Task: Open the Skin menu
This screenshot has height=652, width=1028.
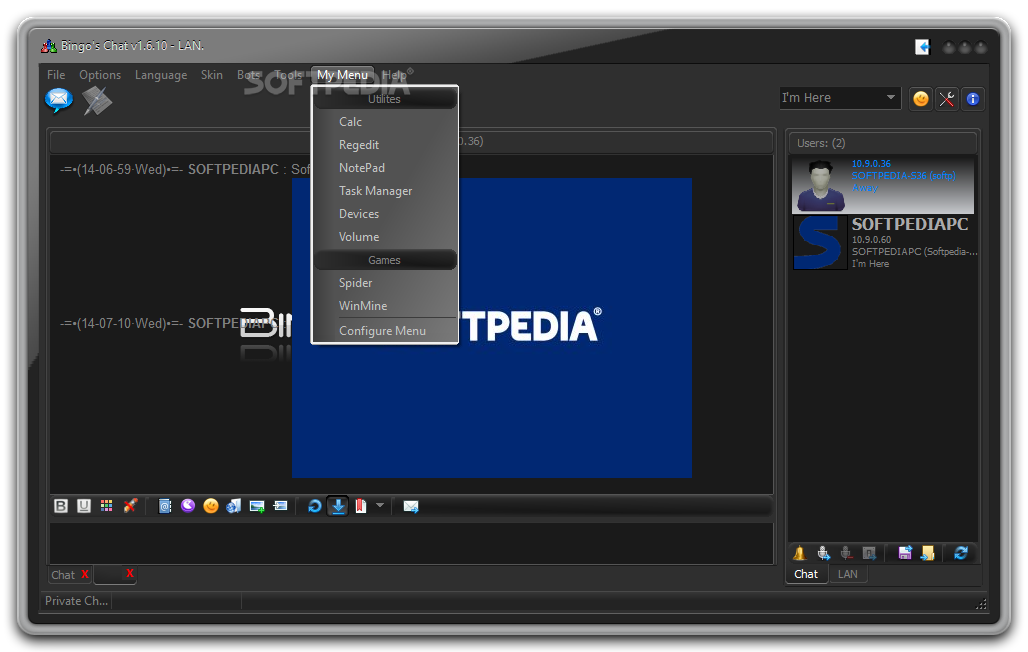Action: [212, 75]
